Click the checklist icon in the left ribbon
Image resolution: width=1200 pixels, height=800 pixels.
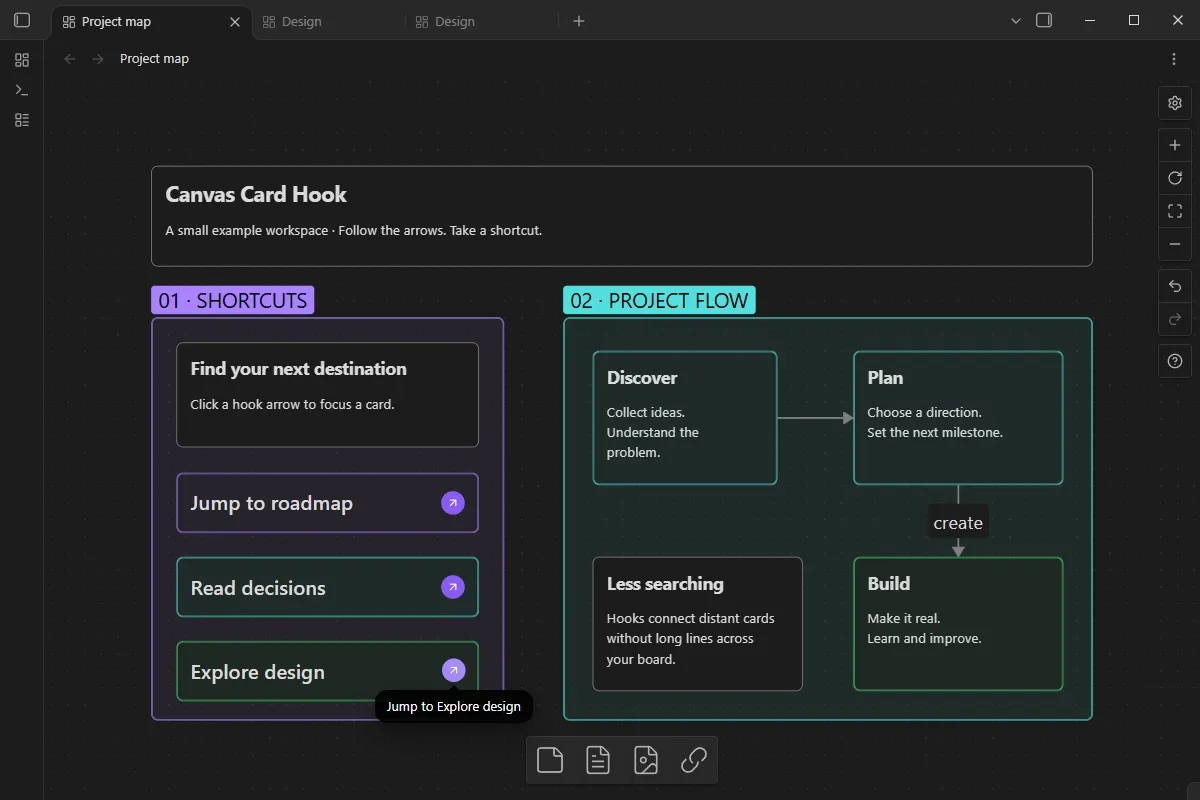click(x=22, y=120)
